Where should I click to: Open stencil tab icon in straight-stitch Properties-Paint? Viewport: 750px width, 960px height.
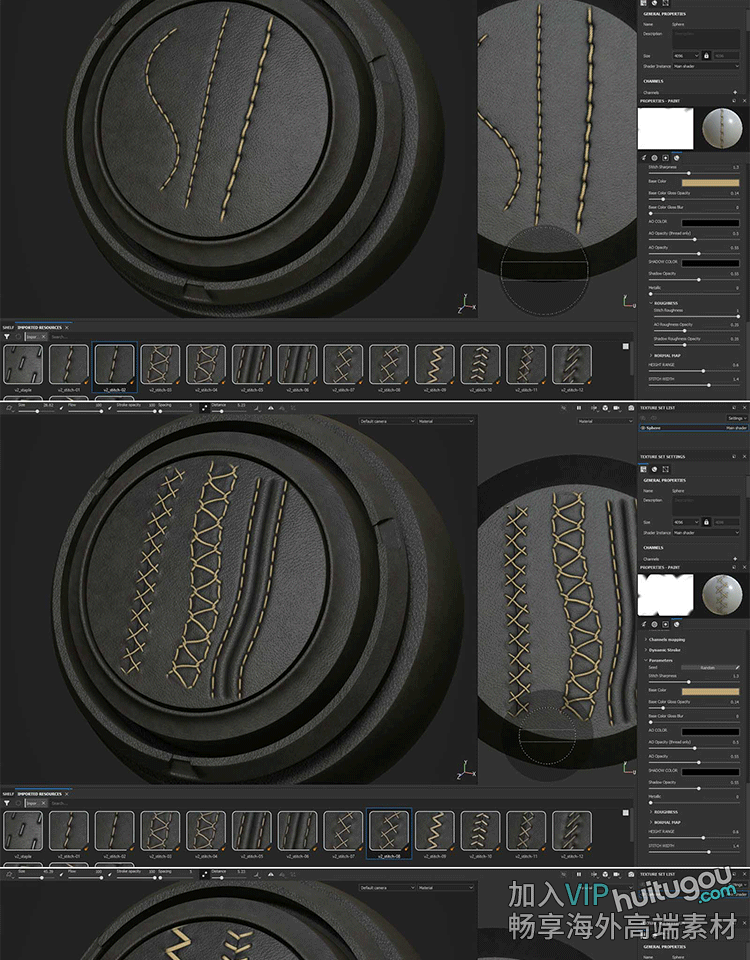[x=666, y=158]
